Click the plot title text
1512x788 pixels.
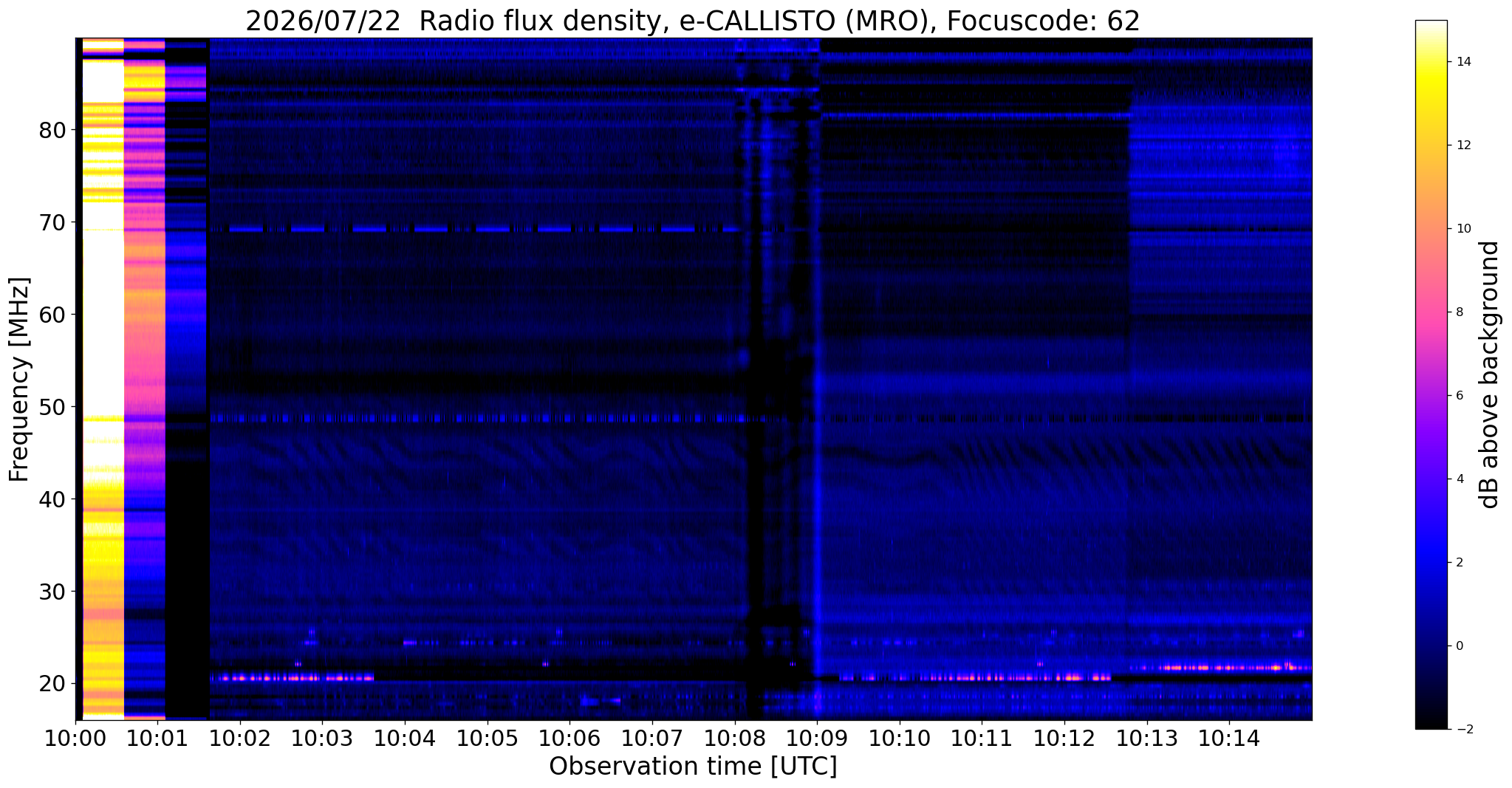click(x=693, y=21)
